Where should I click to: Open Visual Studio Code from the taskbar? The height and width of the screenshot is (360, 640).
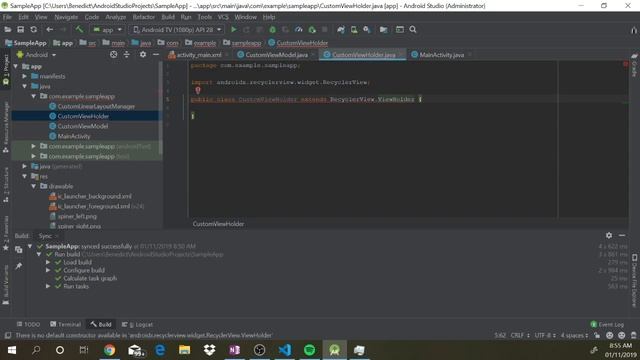click(x=284, y=350)
